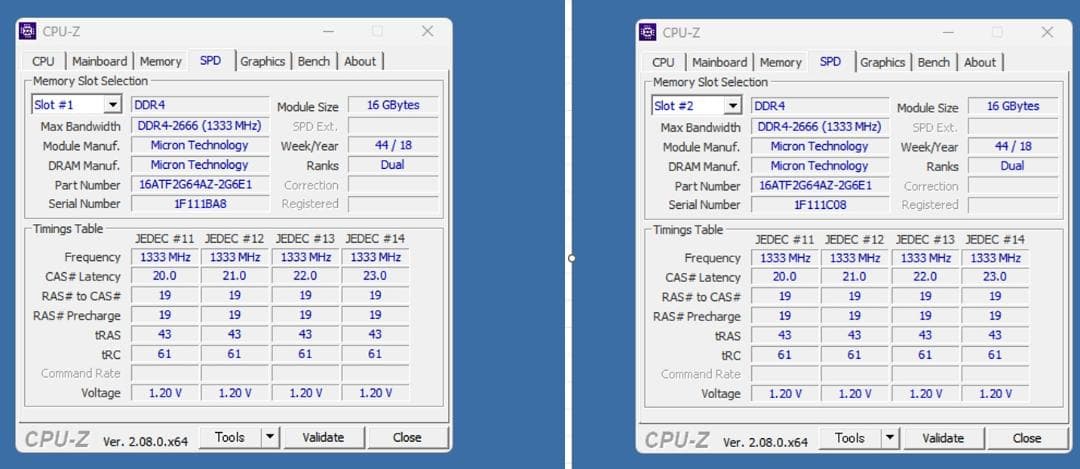Click JEDEC #11 Voltage 1.20 V in right window
Image resolution: width=1080 pixels, height=469 pixels.
pyautogui.click(x=785, y=393)
